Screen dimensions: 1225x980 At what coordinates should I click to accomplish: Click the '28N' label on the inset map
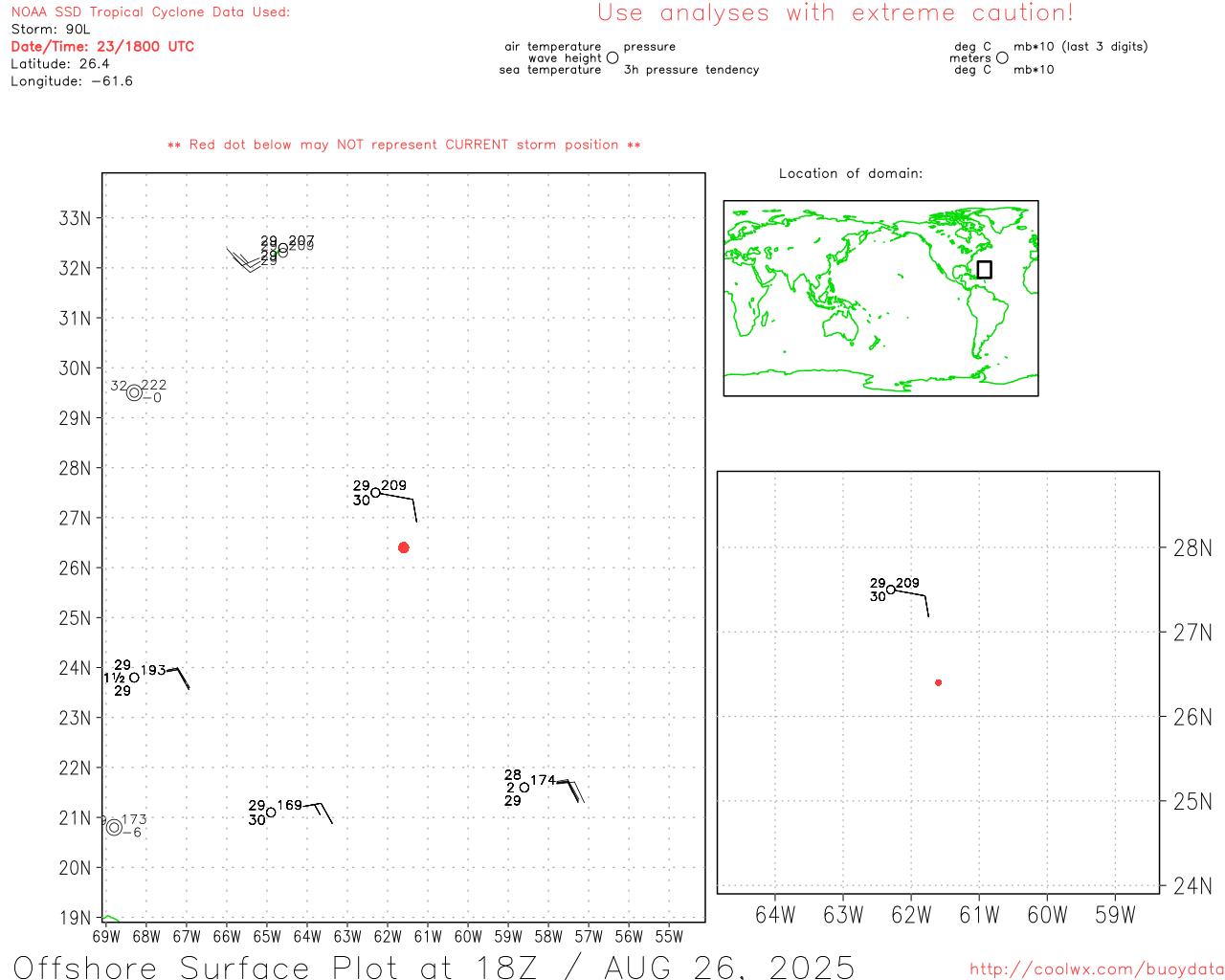click(1192, 548)
